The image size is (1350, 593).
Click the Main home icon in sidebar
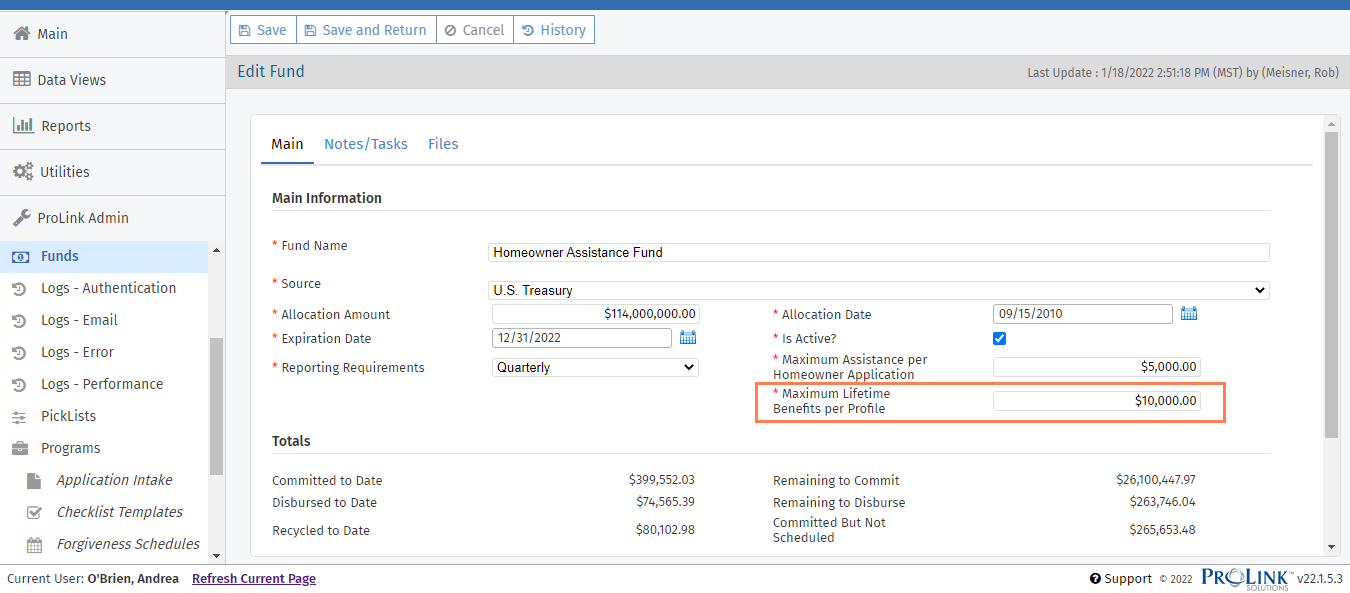pos(21,34)
